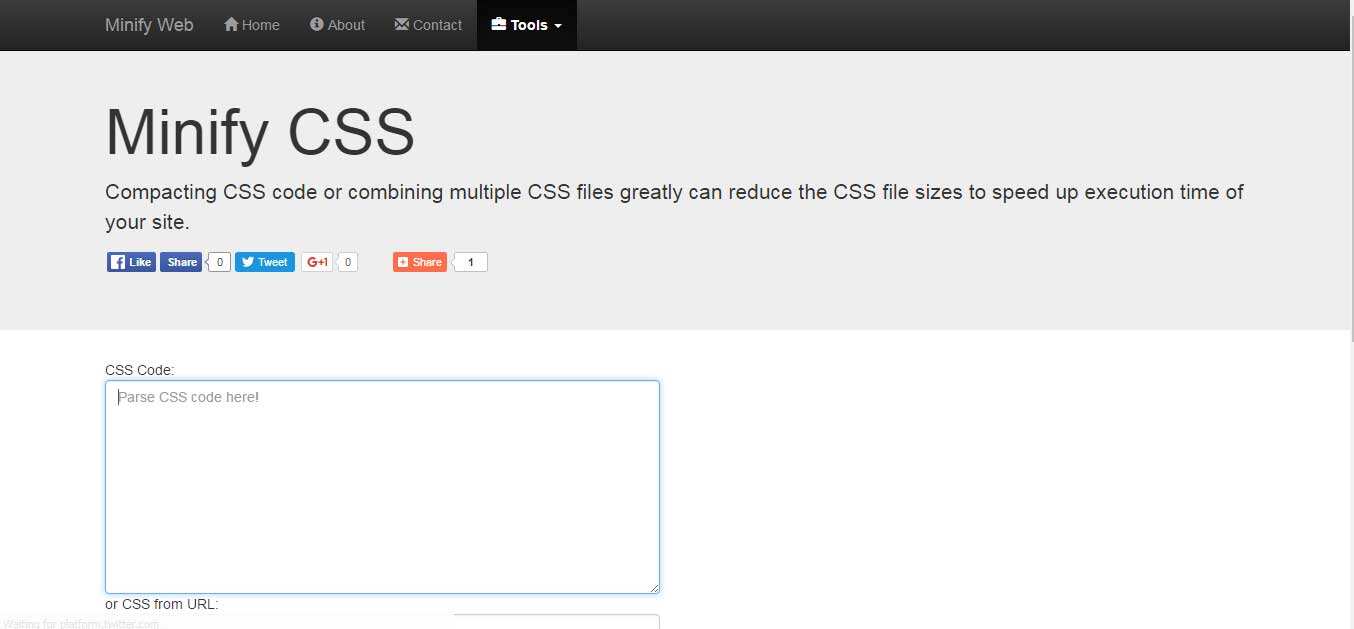Open the Minify Web brand link
This screenshot has width=1354, height=629.
click(x=149, y=25)
